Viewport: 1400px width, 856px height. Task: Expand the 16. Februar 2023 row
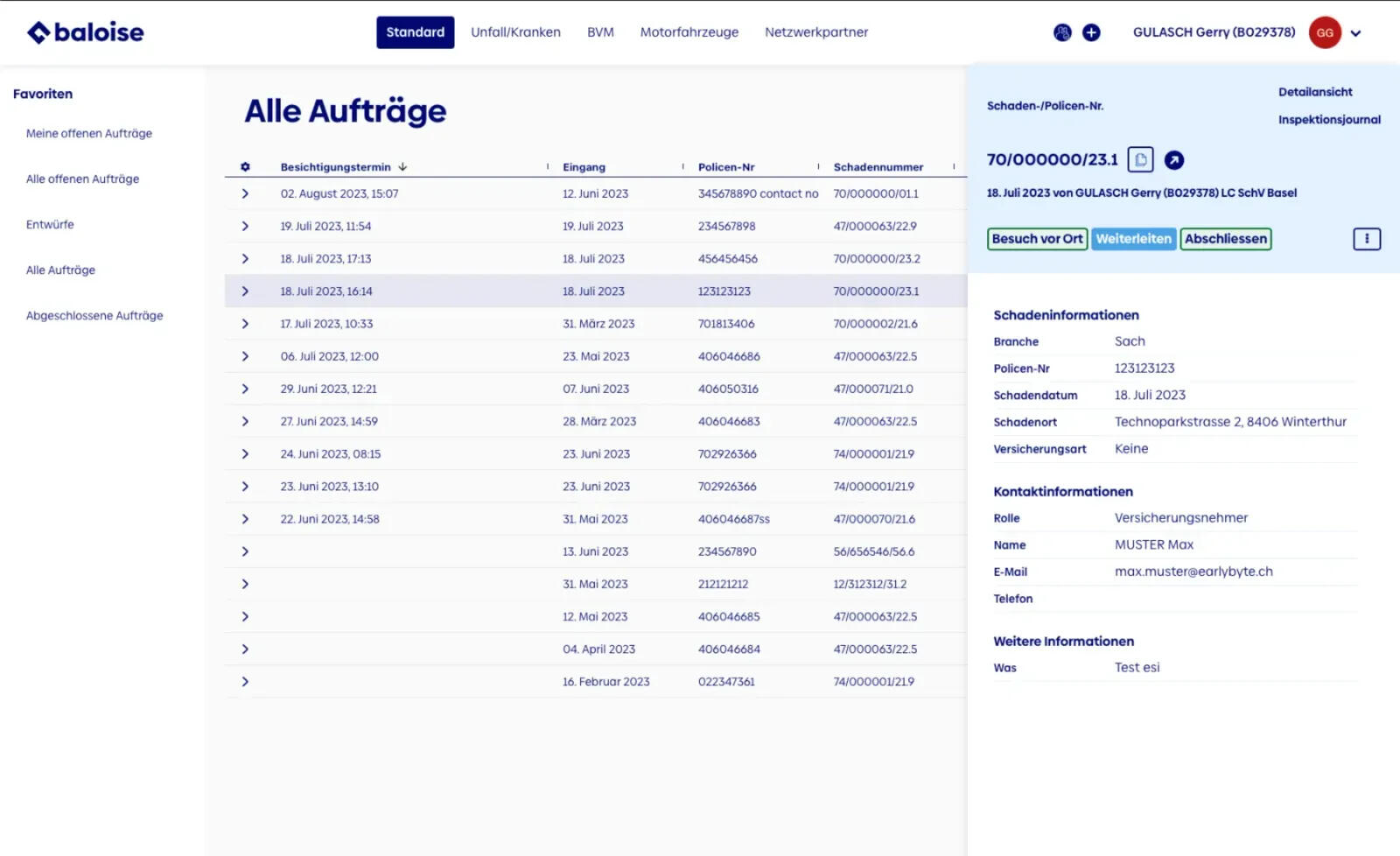pyautogui.click(x=245, y=682)
